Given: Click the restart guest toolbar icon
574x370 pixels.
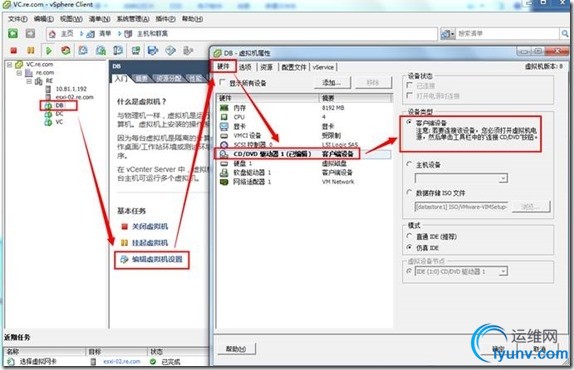Looking at the screenshot, I should [66, 50].
